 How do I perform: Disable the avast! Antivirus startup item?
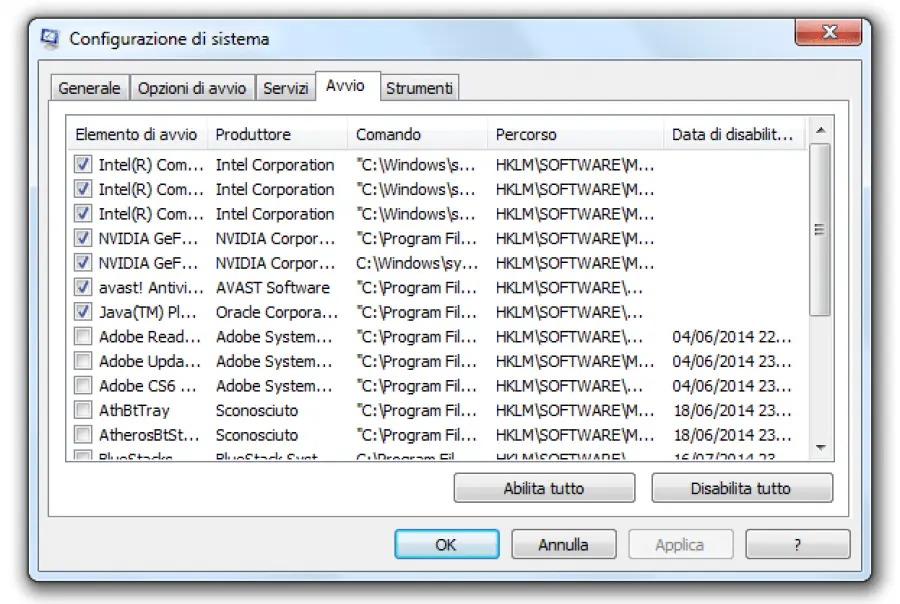84,287
